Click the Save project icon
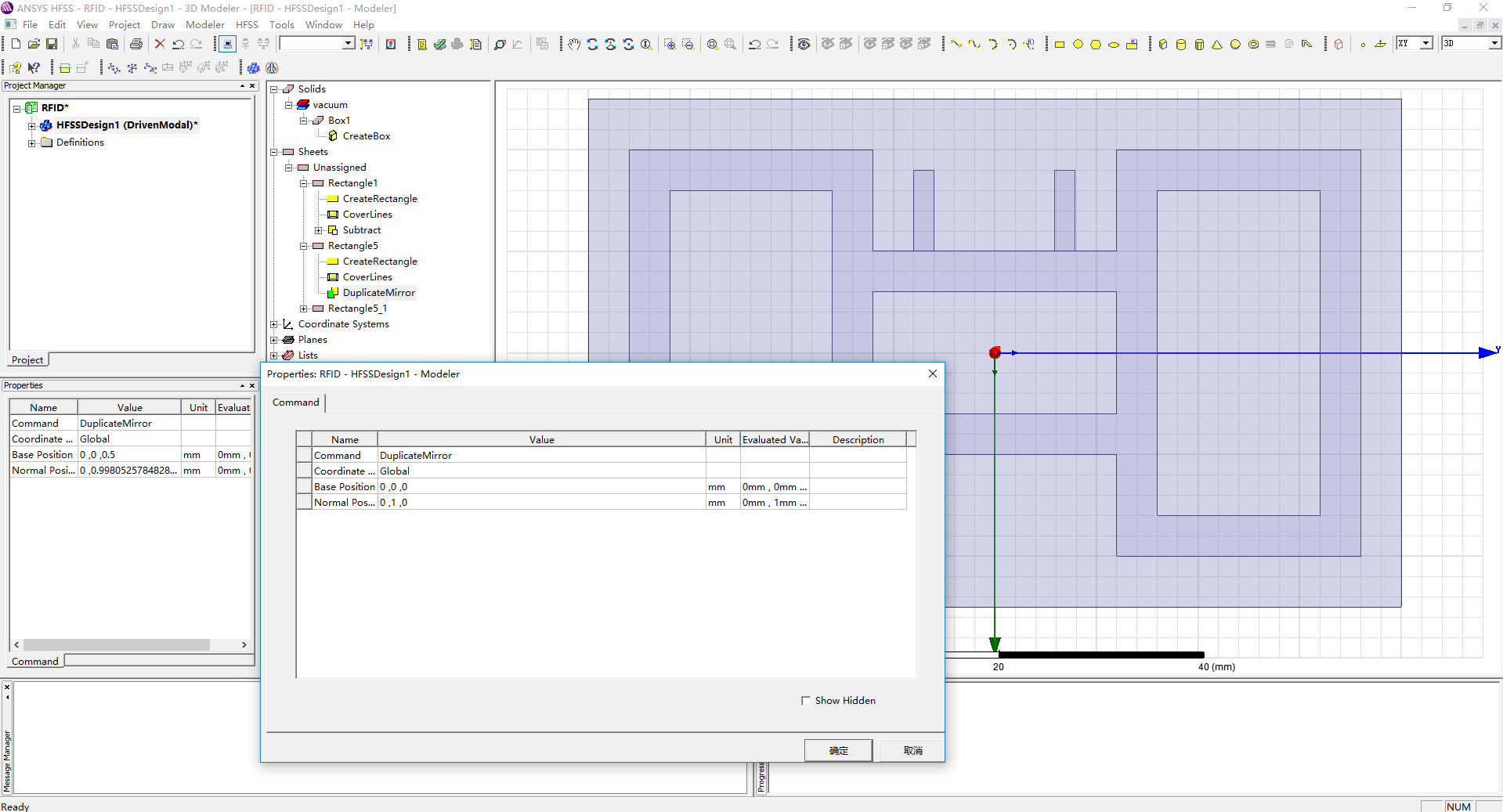 coord(52,44)
